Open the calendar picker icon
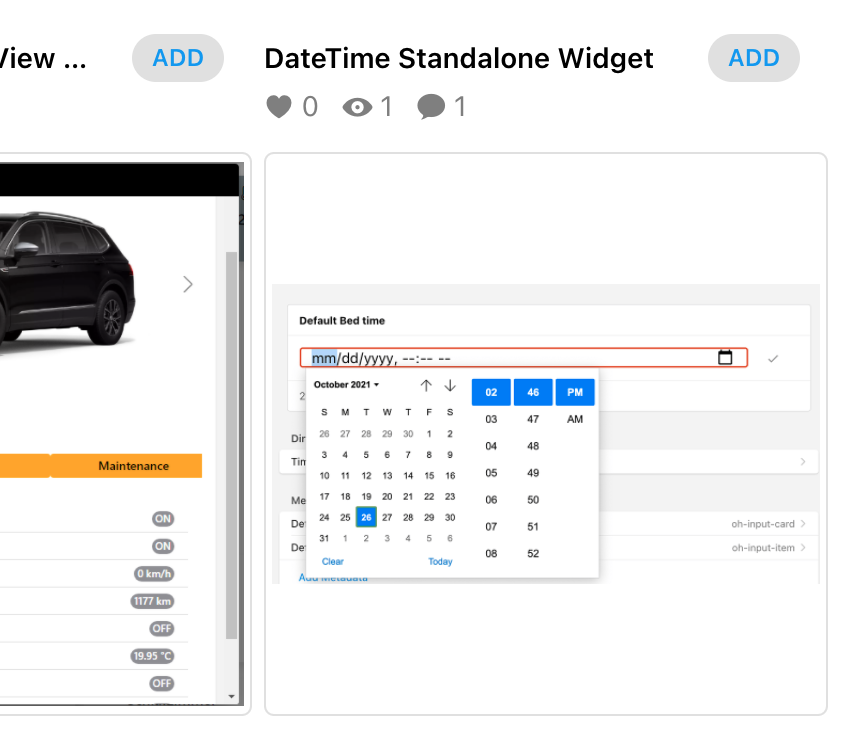 tap(726, 358)
